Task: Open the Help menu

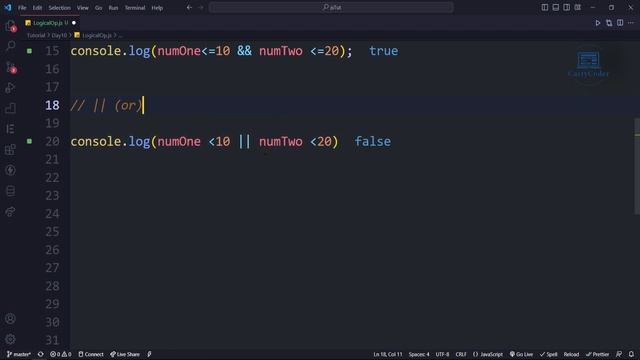Action: tap(157, 8)
